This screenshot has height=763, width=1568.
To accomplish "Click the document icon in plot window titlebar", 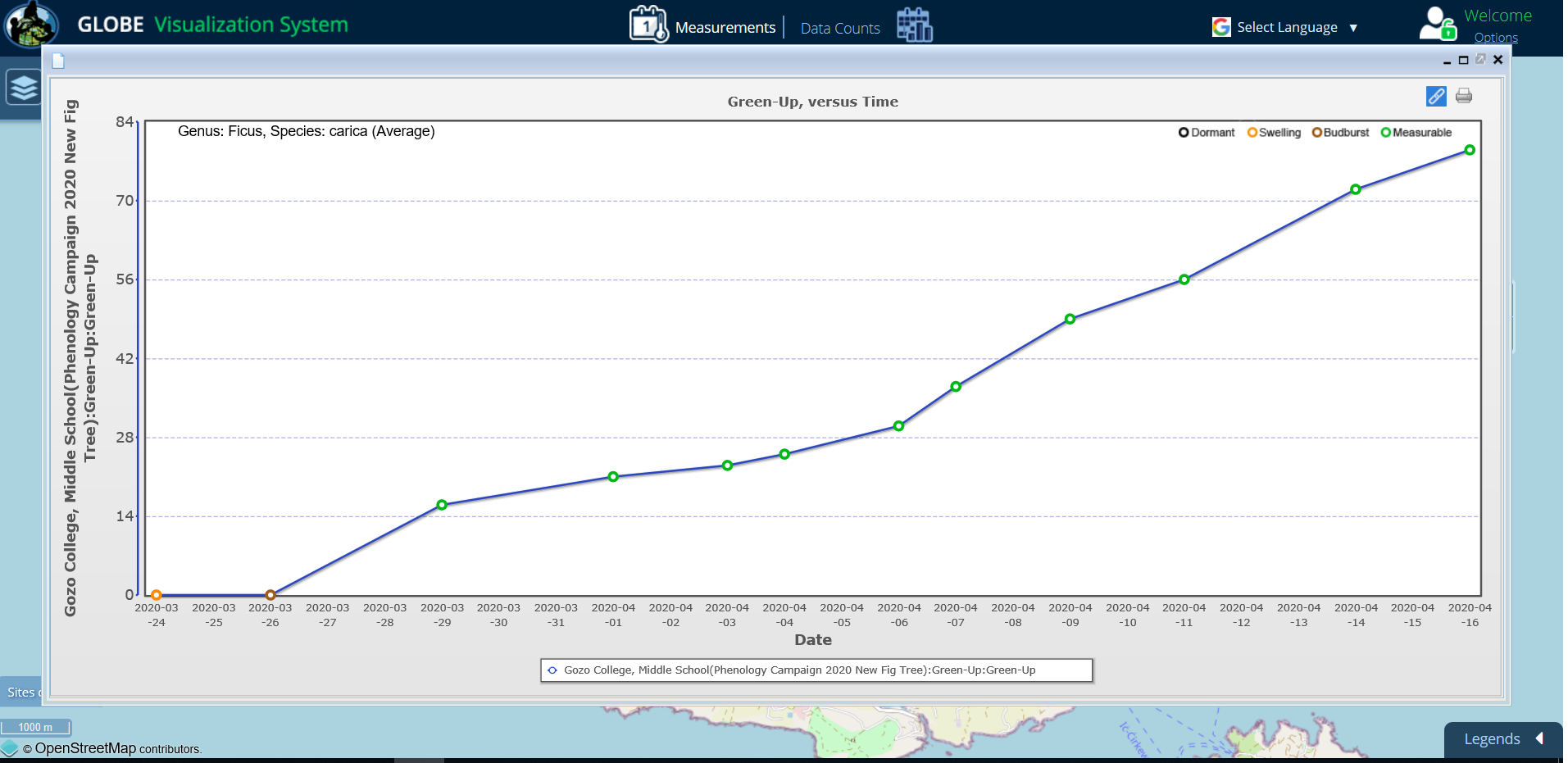I will [x=58, y=61].
